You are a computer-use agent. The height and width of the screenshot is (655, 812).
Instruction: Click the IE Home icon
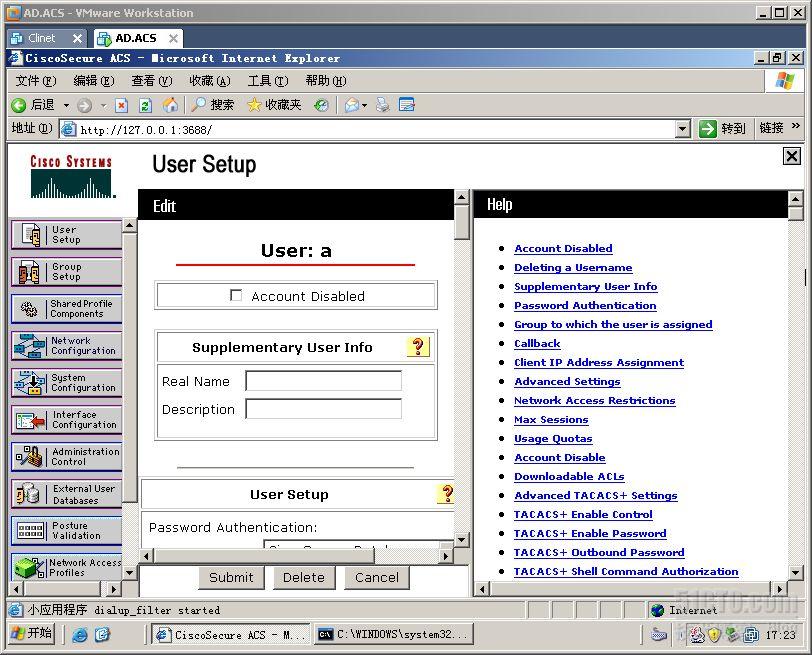pos(170,106)
